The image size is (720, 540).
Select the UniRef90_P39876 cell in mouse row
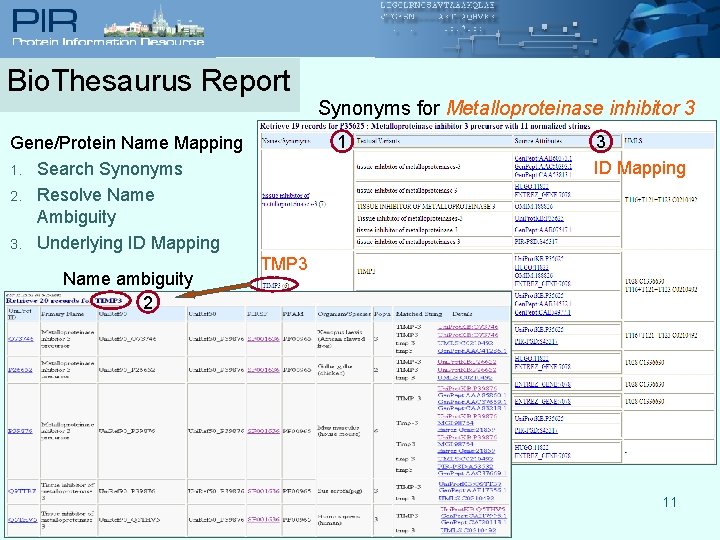point(127,431)
